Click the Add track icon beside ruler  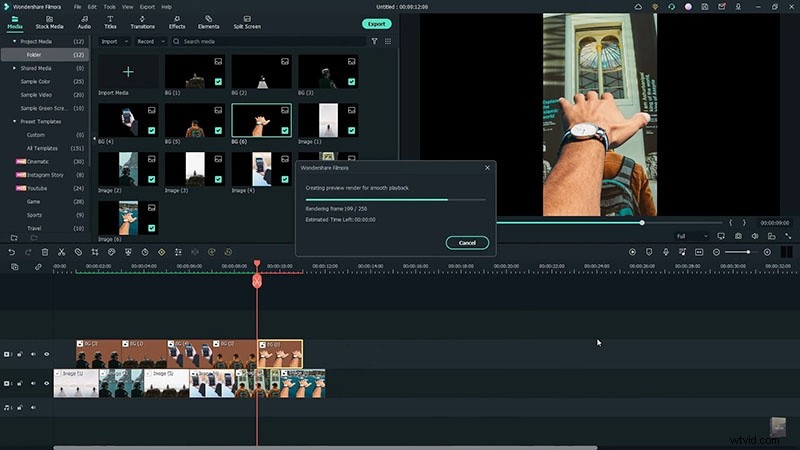pyautogui.click(x=15, y=267)
